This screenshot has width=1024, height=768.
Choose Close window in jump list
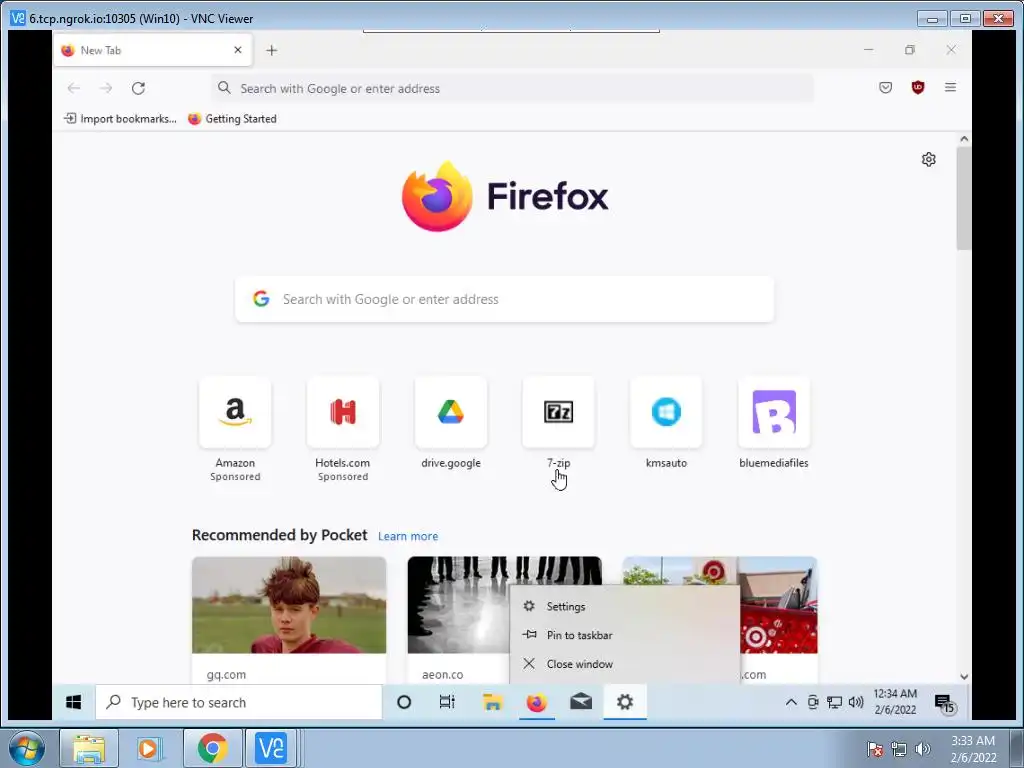click(x=624, y=664)
